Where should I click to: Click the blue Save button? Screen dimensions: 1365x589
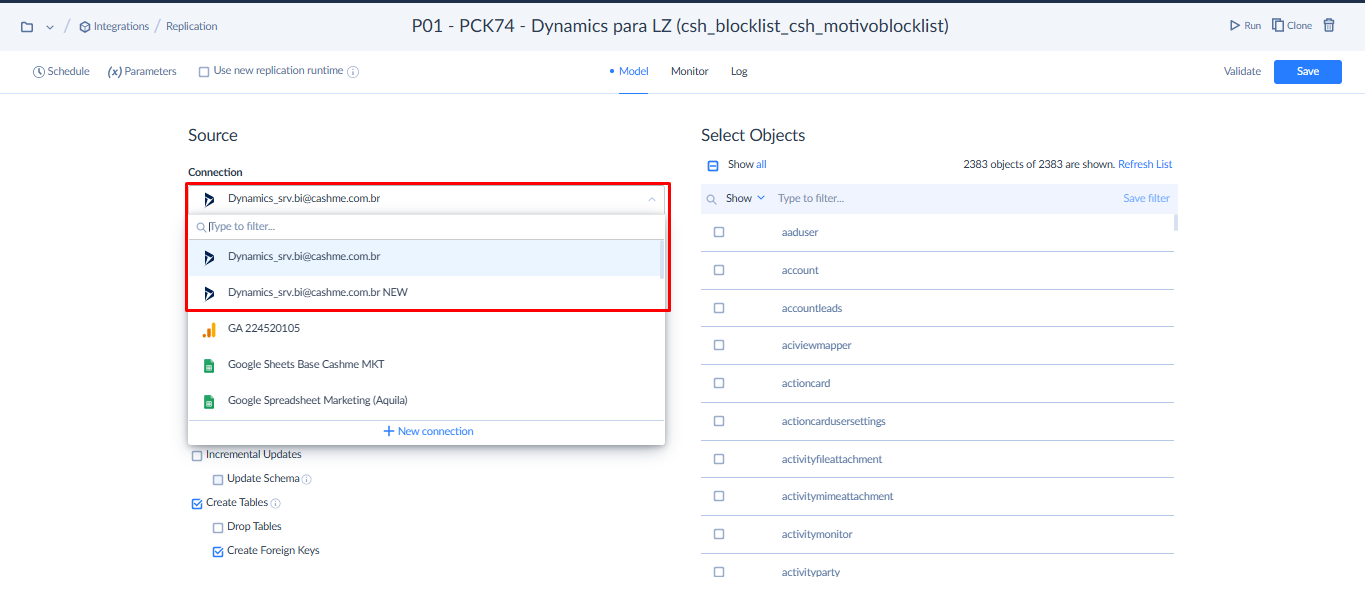1307,72
